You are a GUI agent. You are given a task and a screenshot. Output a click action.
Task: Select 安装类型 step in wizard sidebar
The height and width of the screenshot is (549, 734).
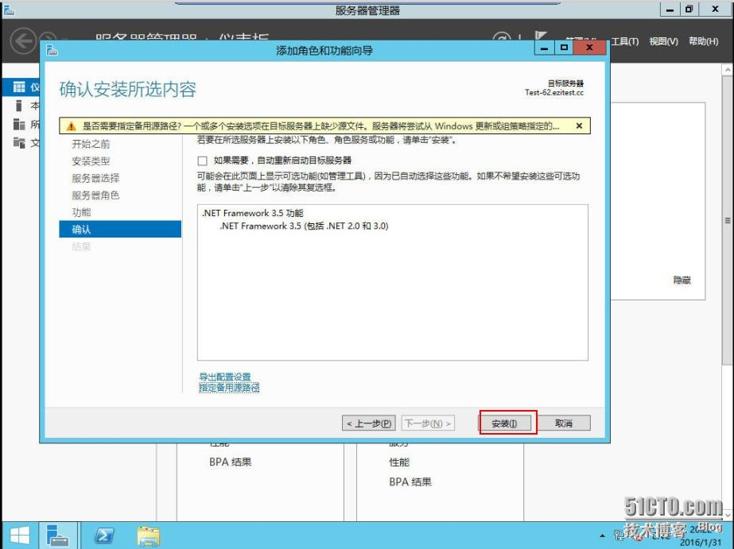pyautogui.click(x=91, y=161)
